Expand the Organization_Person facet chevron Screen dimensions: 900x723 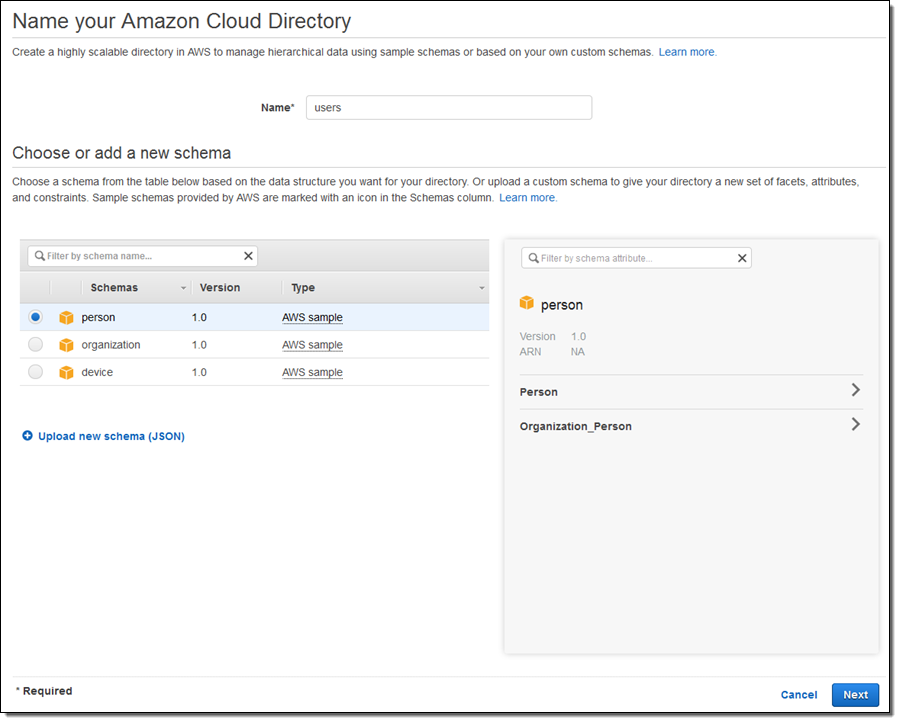[855, 424]
